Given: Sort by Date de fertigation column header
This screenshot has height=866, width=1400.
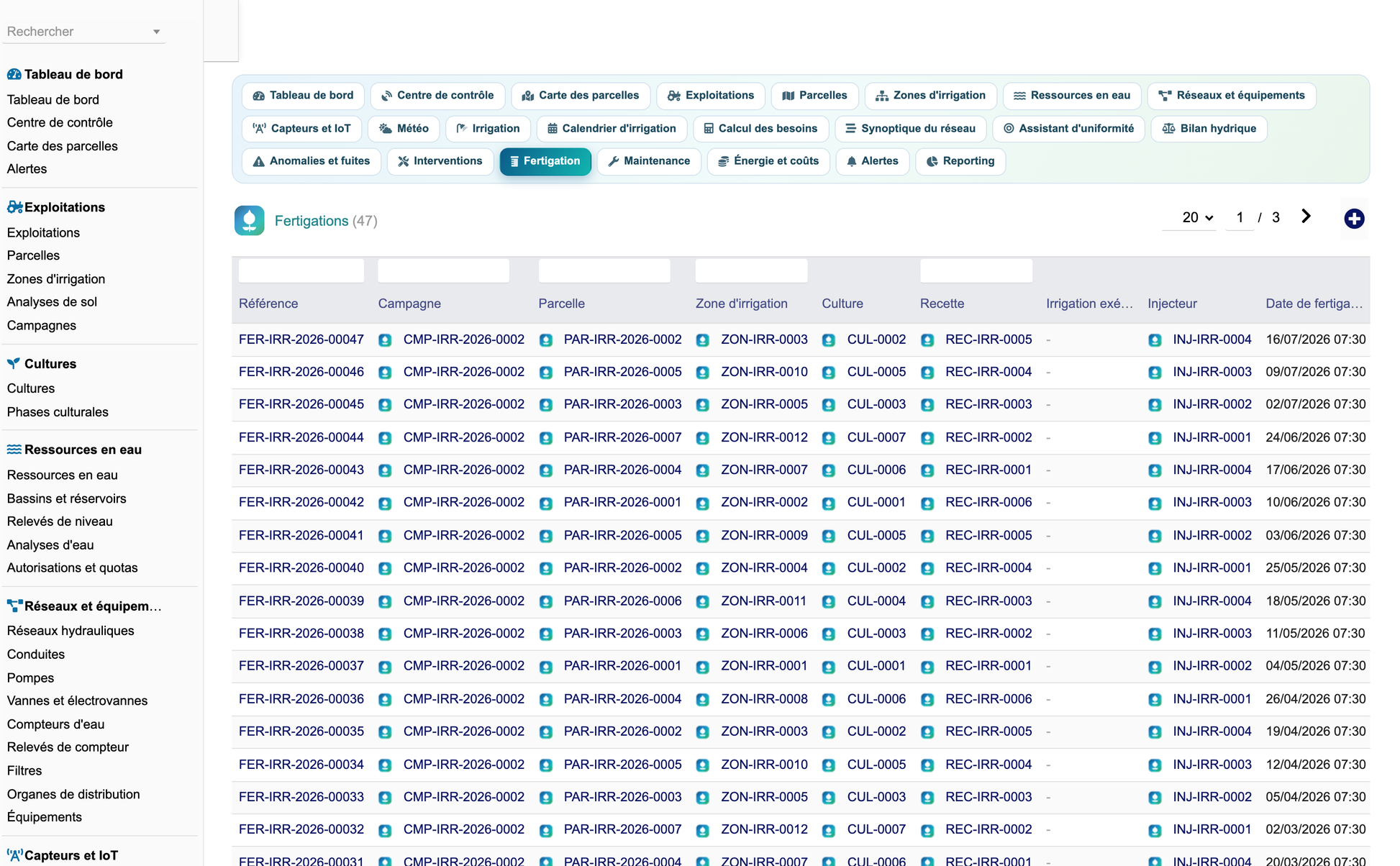Looking at the screenshot, I should [1314, 304].
